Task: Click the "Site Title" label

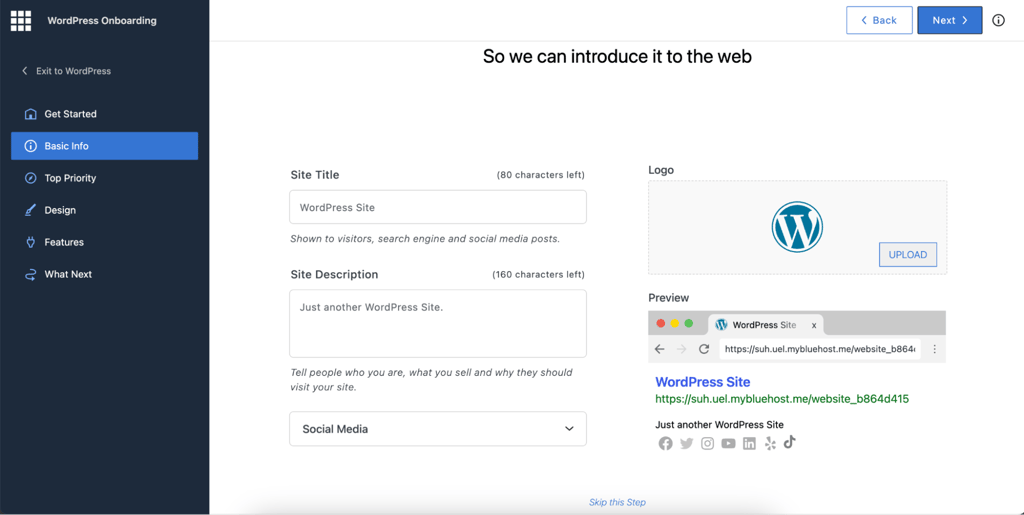Action: click(315, 175)
